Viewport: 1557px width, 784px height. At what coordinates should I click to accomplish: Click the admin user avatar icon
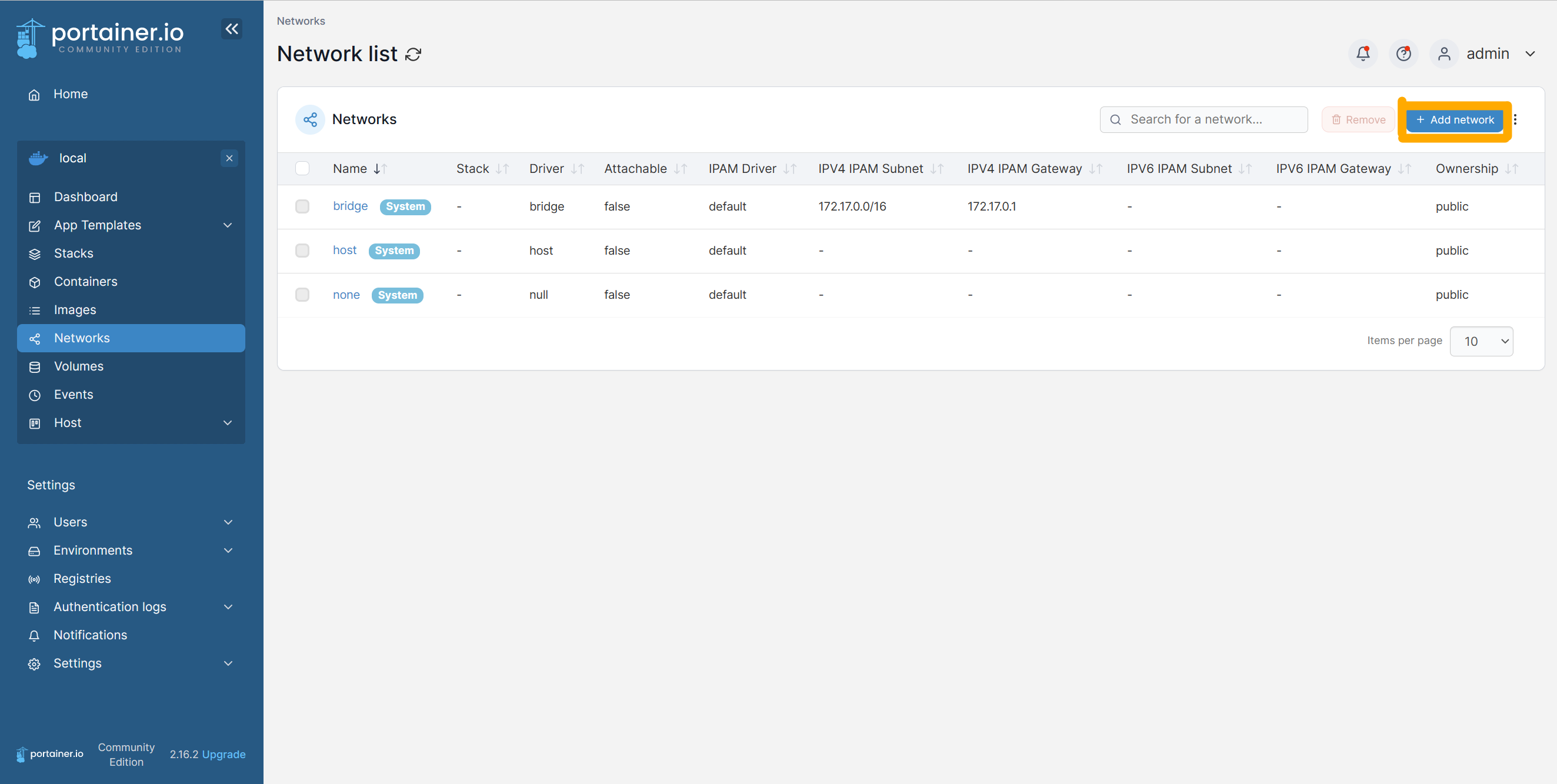coord(1444,54)
